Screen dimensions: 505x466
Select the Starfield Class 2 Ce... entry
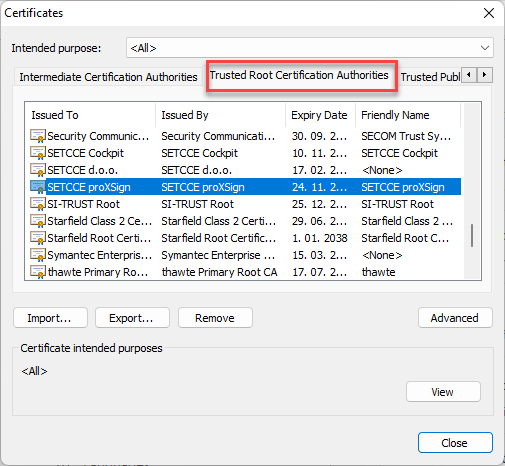[99, 221]
